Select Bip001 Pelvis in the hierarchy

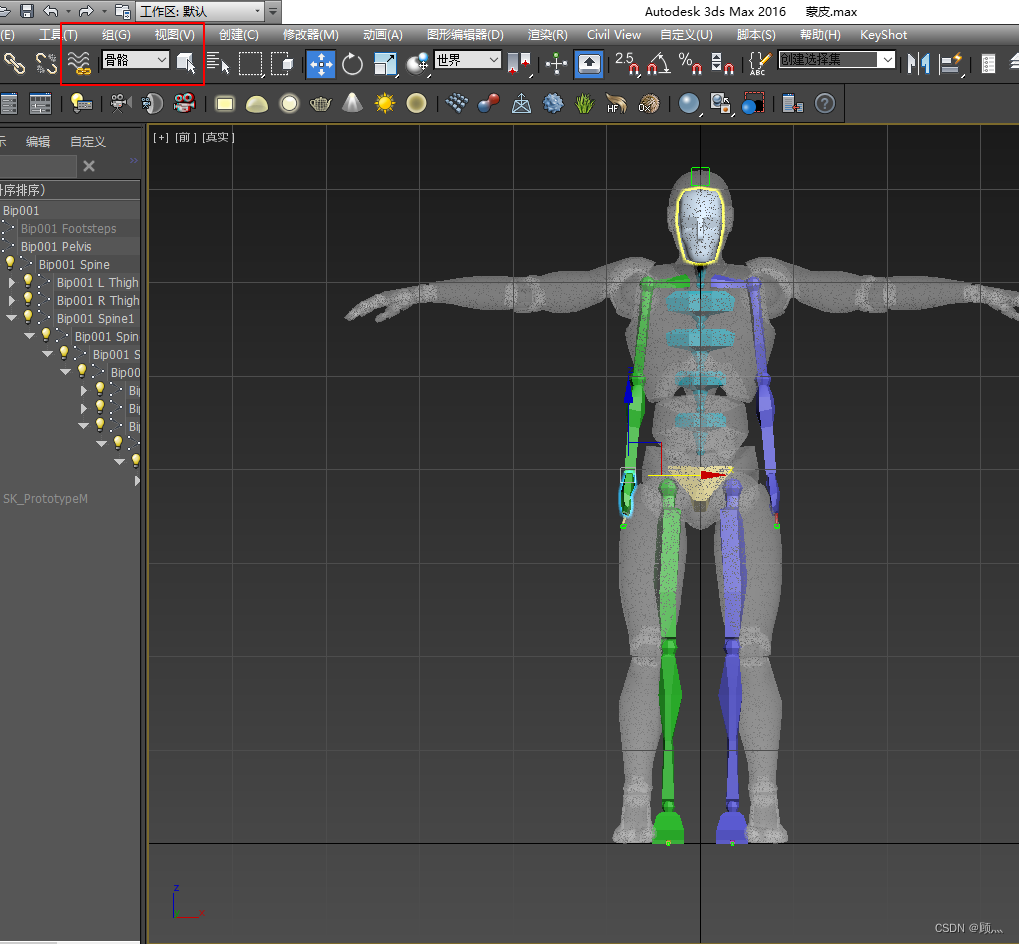56,247
